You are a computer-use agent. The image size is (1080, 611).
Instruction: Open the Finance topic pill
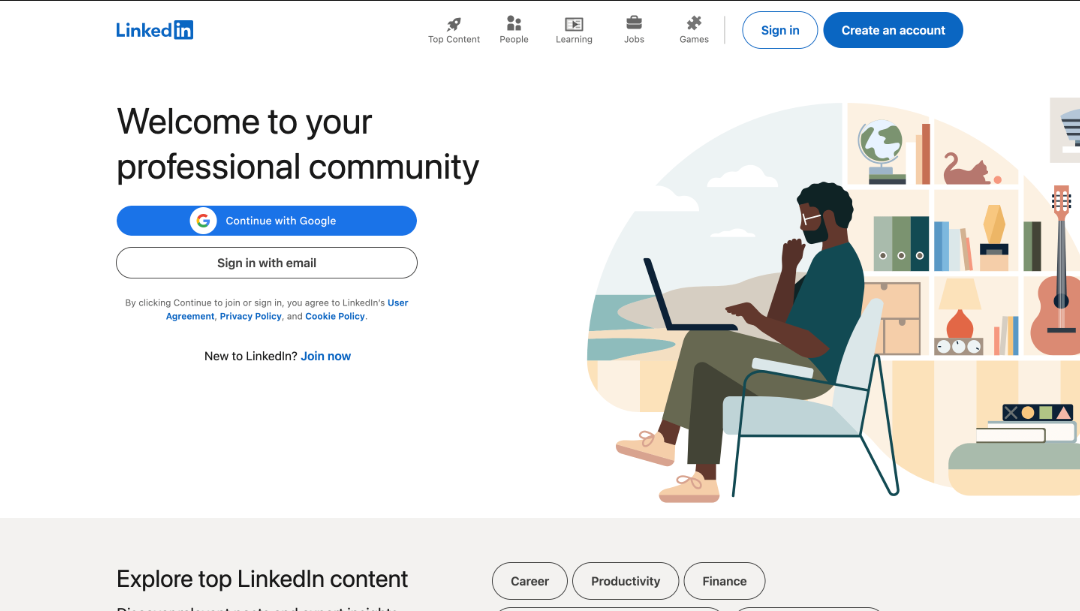[x=724, y=580]
